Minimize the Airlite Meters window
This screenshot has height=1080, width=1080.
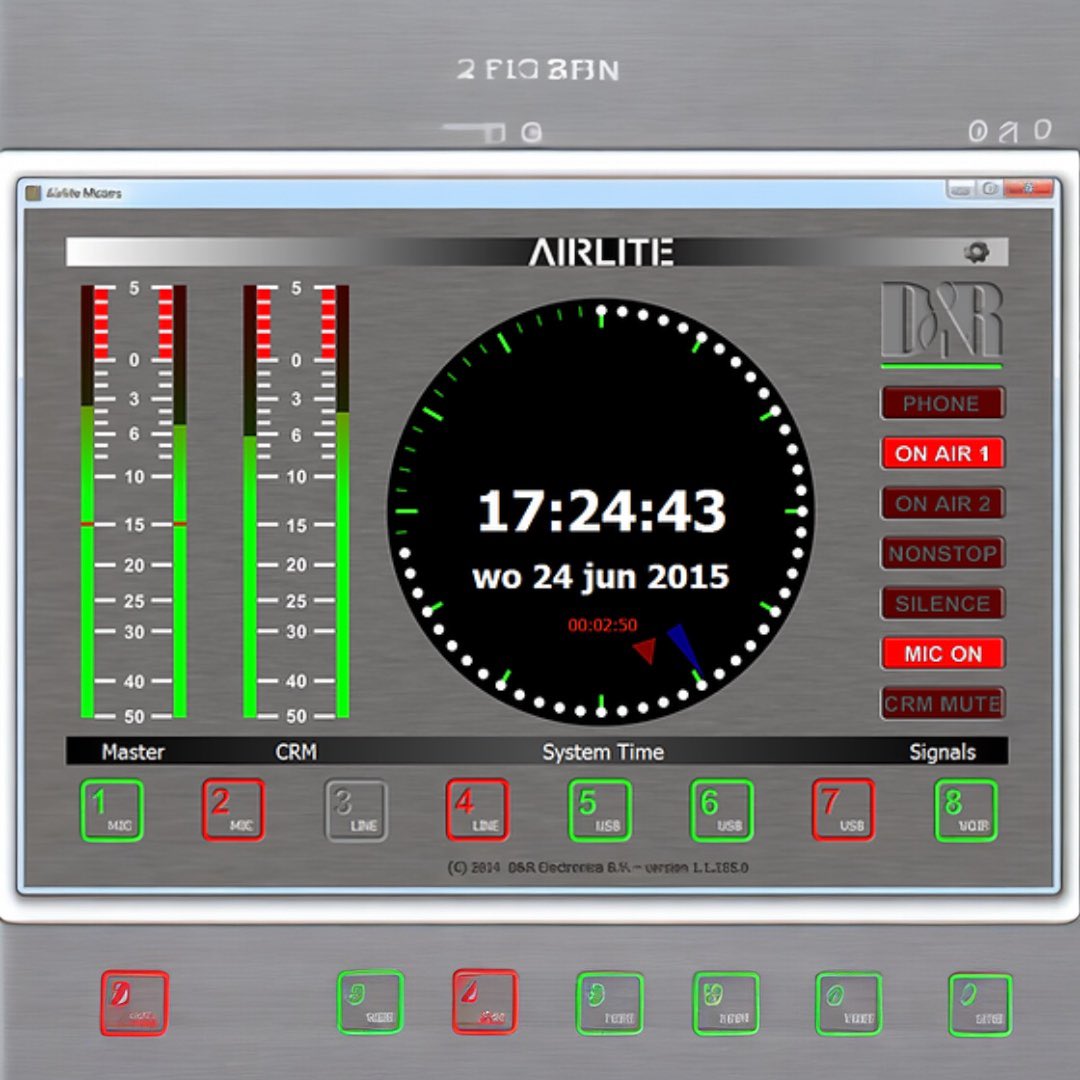tap(961, 189)
